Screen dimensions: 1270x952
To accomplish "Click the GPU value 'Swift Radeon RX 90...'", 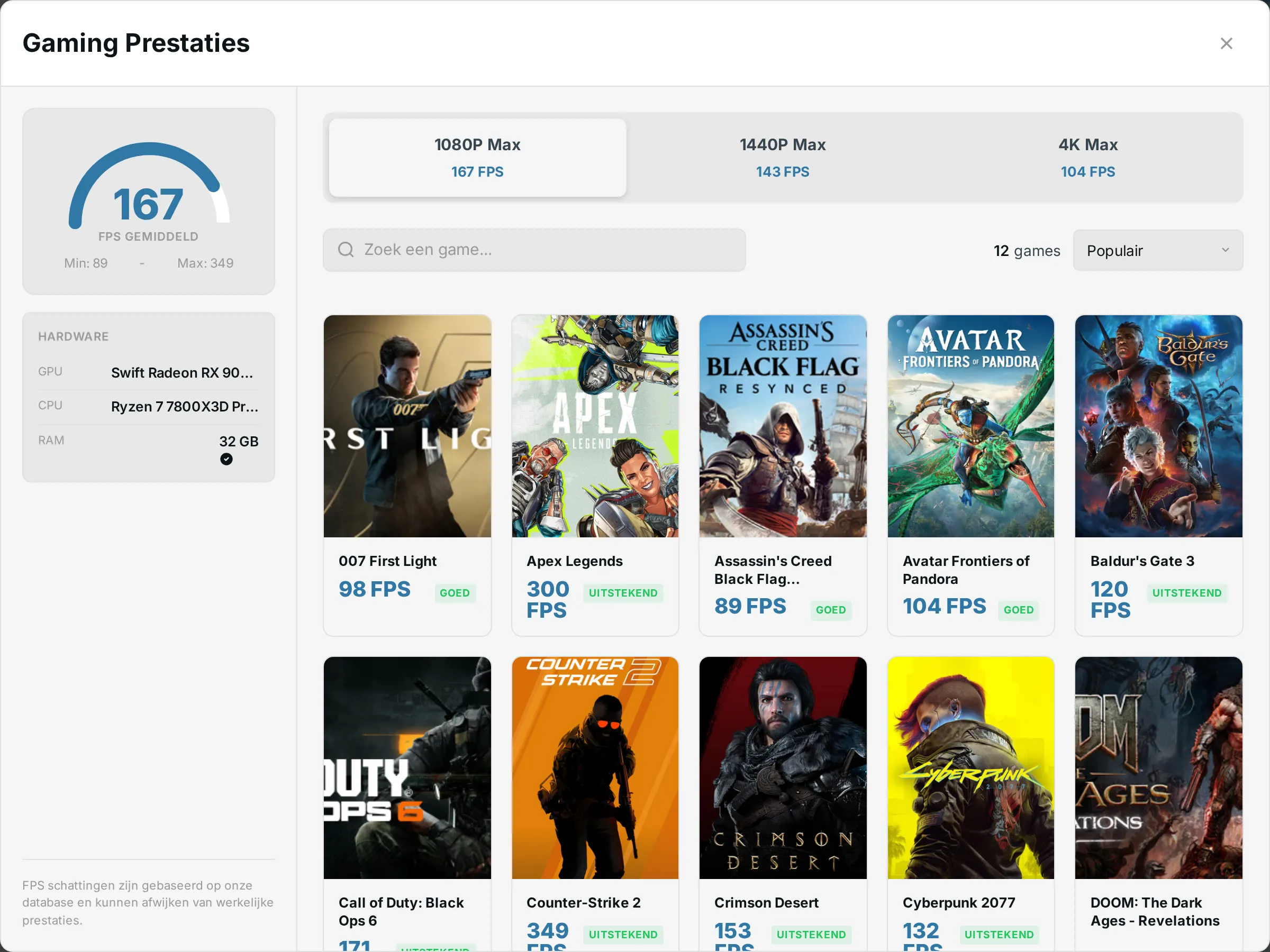I will (x=182, y=373).
